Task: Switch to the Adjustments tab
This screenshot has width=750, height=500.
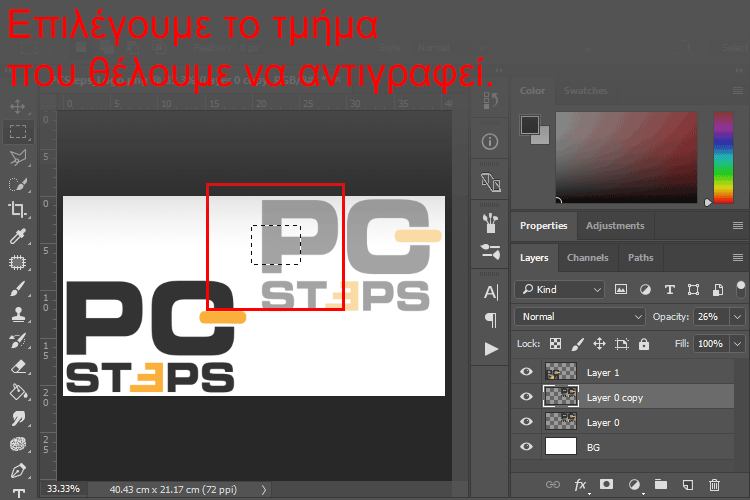Action: pyautogui.click(x=615, y=226)
